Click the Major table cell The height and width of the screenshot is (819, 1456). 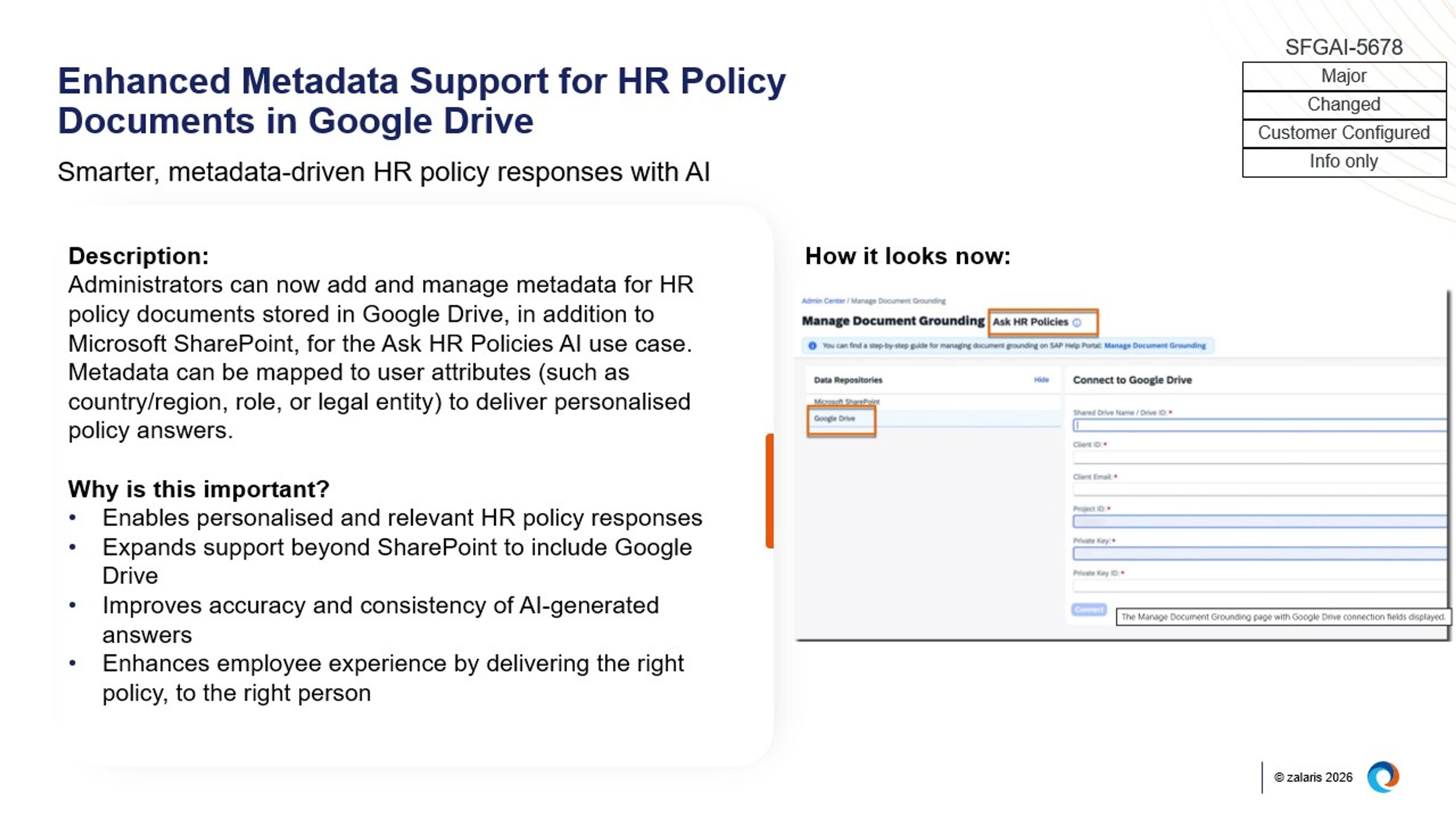pos(1343,76)
